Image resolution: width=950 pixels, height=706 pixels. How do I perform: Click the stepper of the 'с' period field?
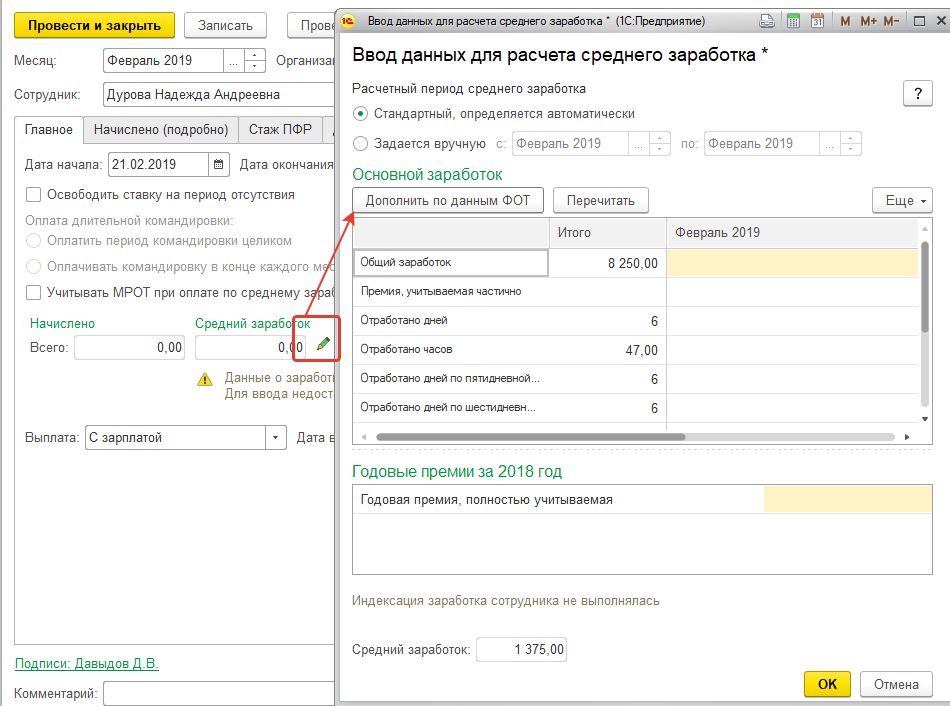(659, 144)
